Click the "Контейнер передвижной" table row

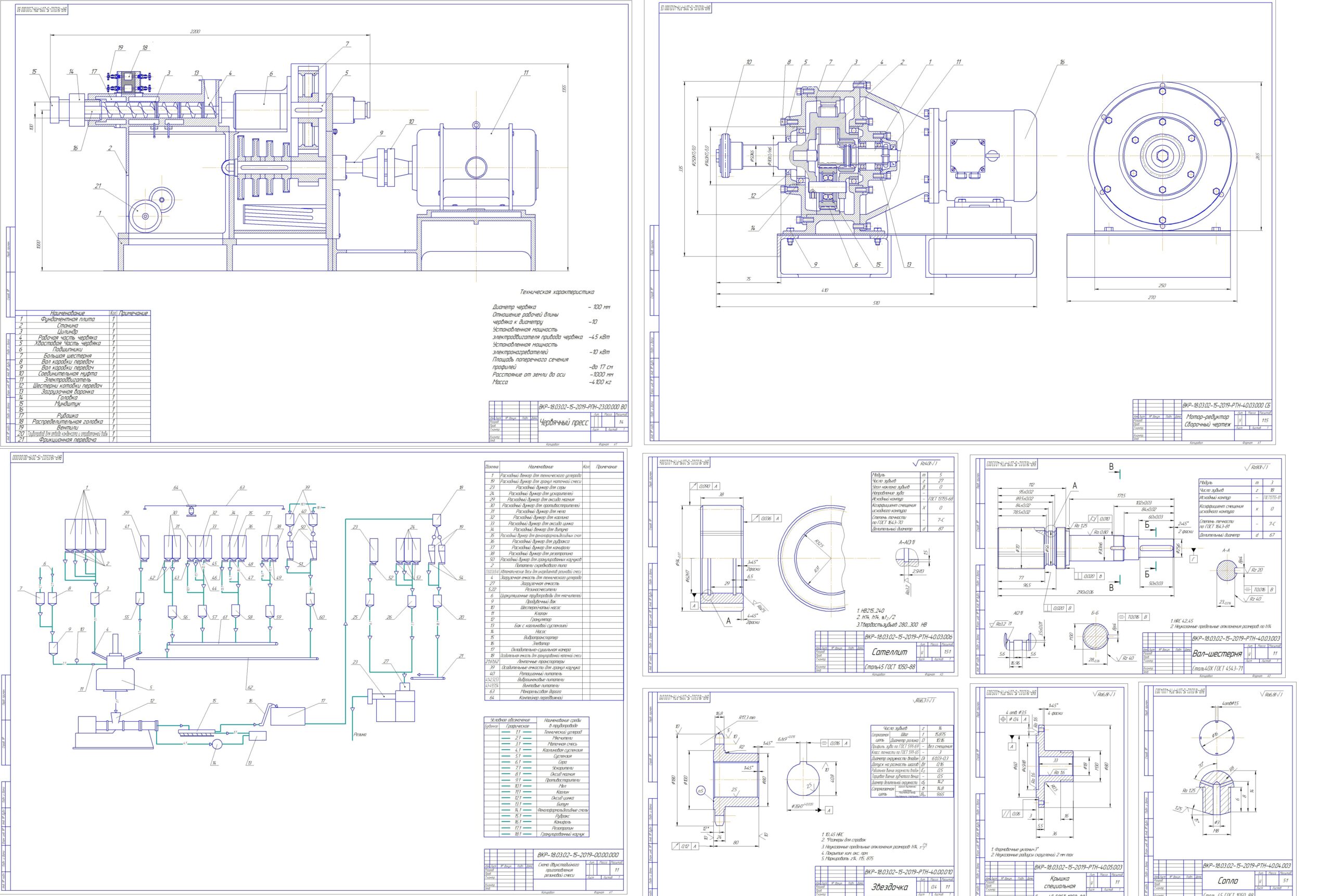pyautogui.click(x=554, y=698)
